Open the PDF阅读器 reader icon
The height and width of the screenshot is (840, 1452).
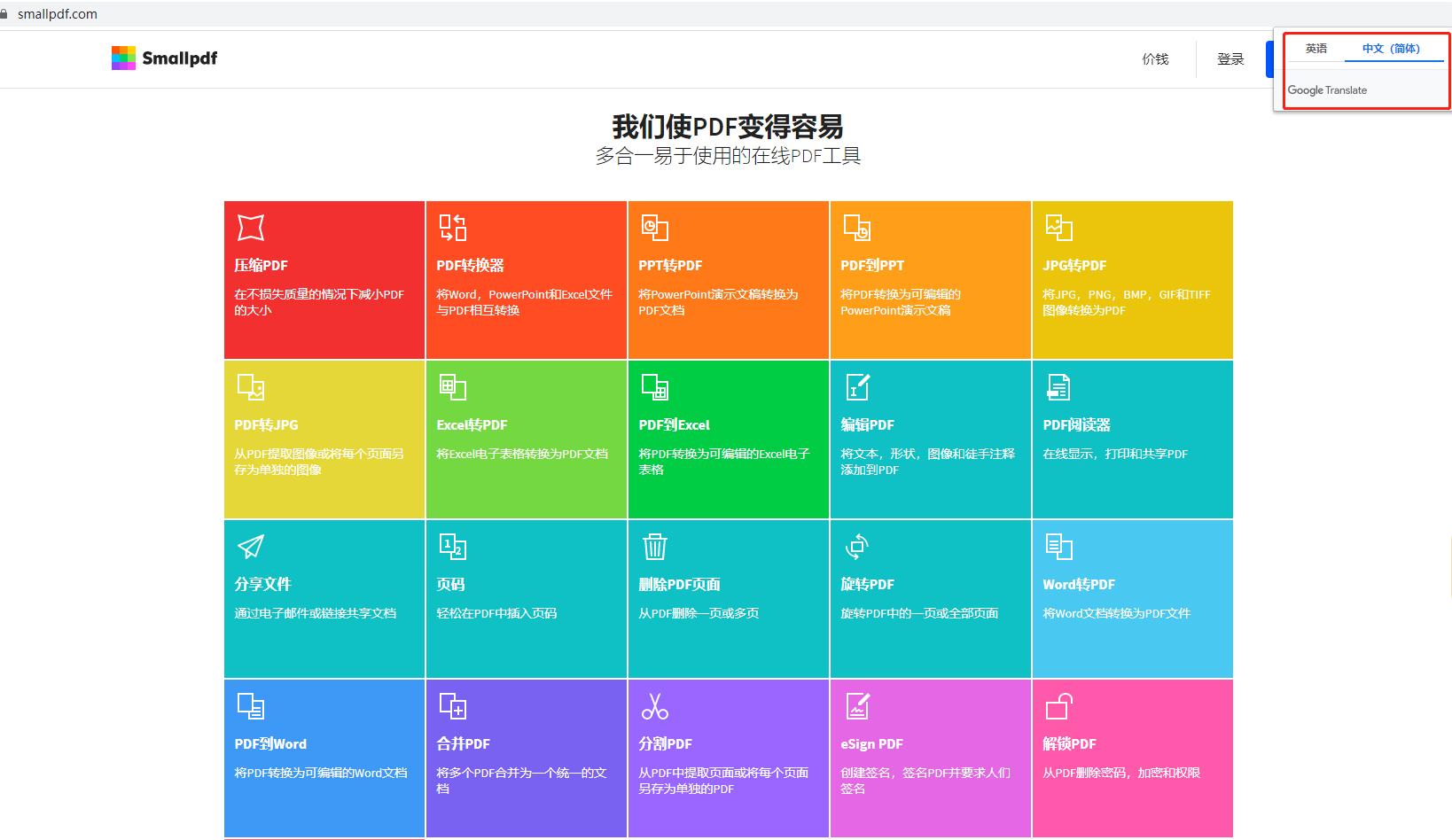pyautogui.click(x=1060, y=386)
